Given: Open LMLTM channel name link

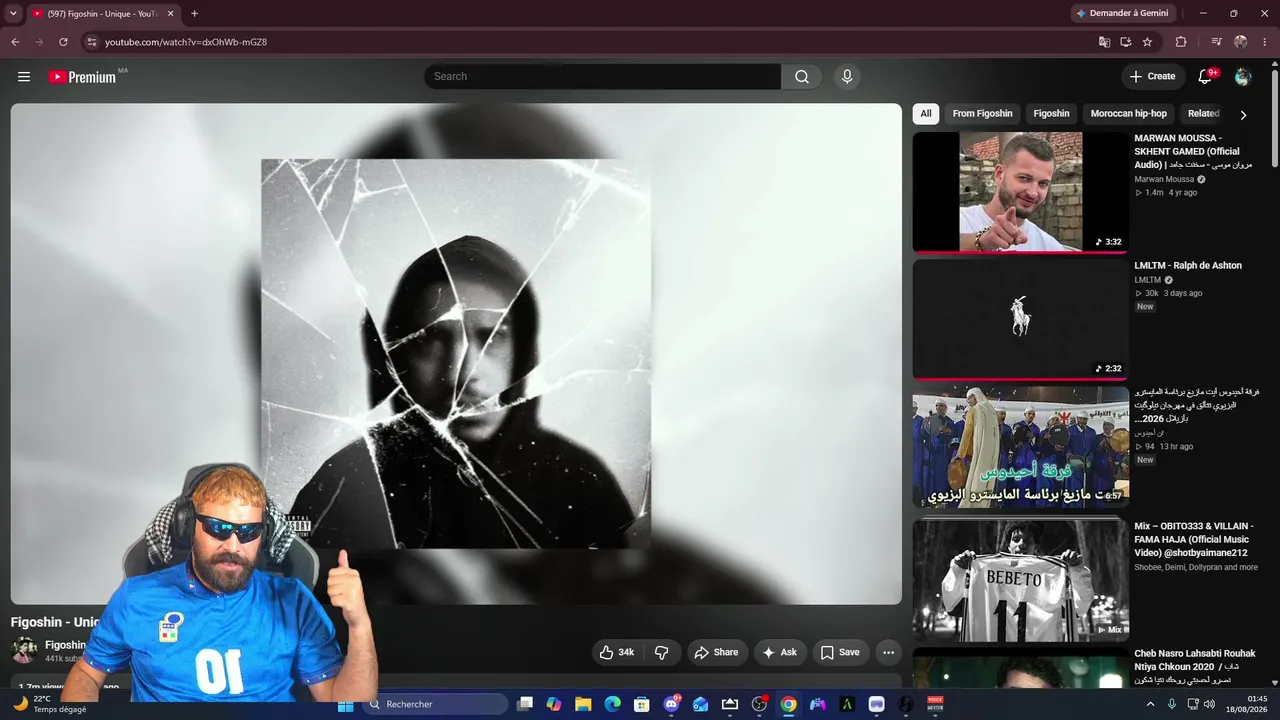Looking at the screenshot, I should tap(1147, 280).
